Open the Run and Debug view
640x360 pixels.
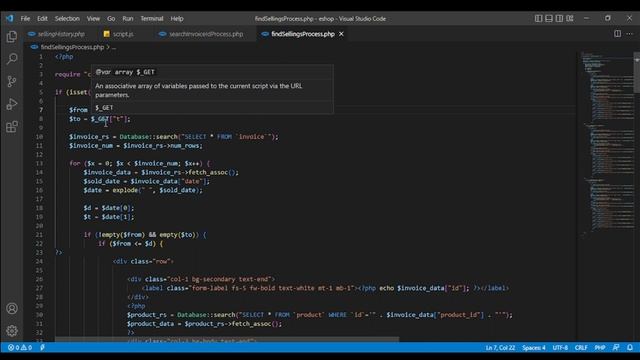click(x=12, y=104)
